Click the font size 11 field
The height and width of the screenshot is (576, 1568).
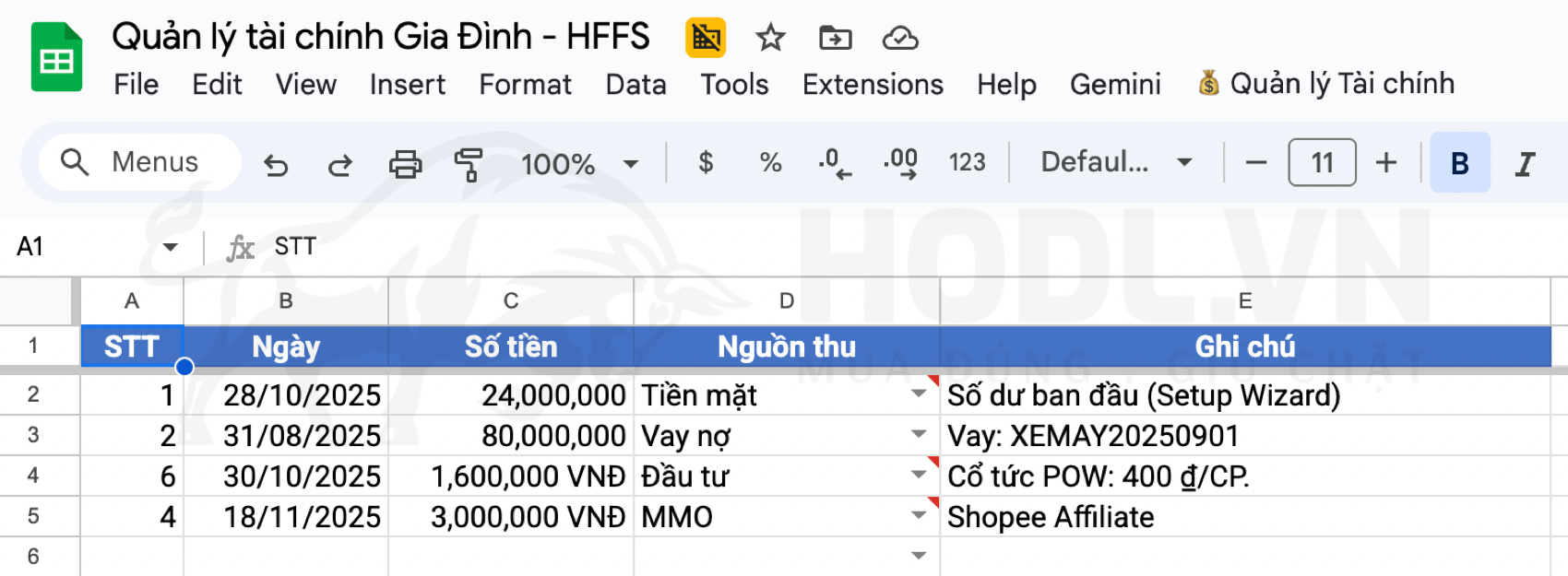pos(1322,163)
